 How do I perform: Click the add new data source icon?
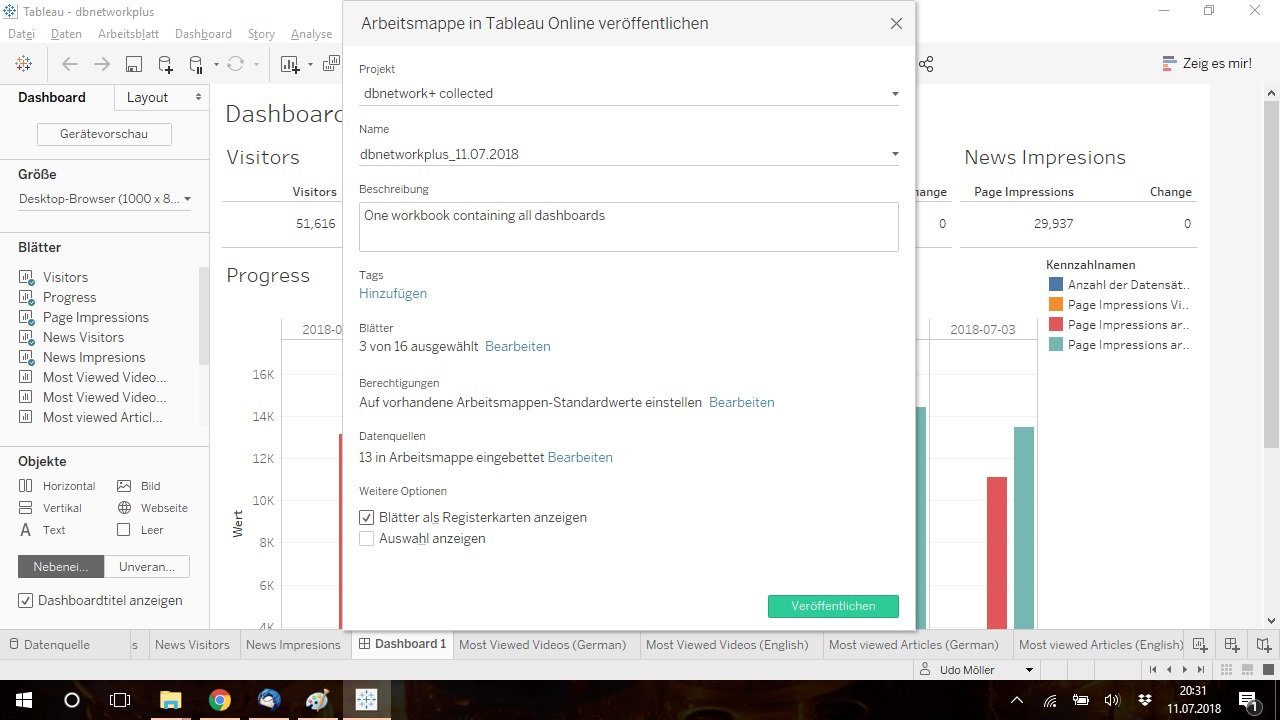coord(165,64)
